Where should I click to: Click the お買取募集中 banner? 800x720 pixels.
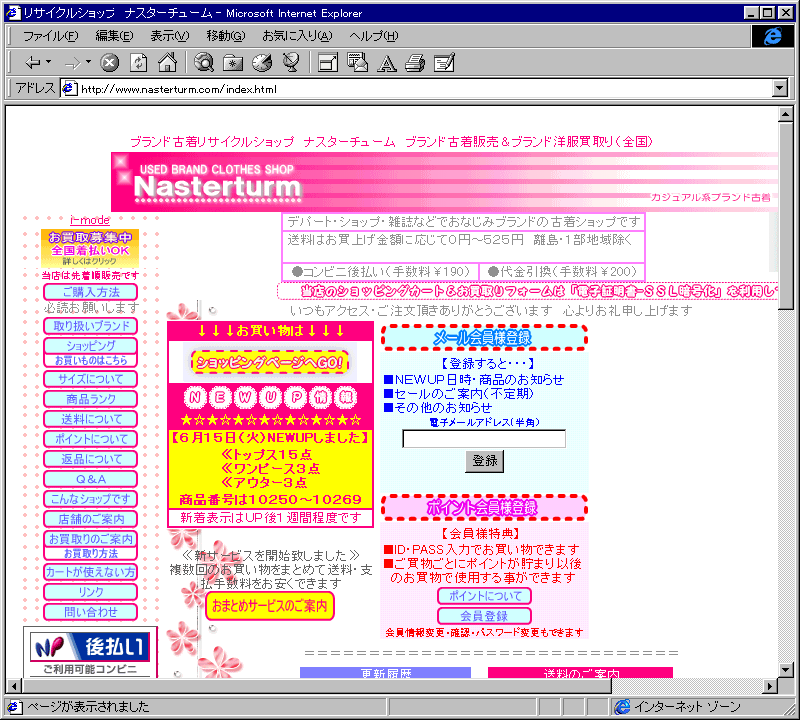[x=90, y=249]
